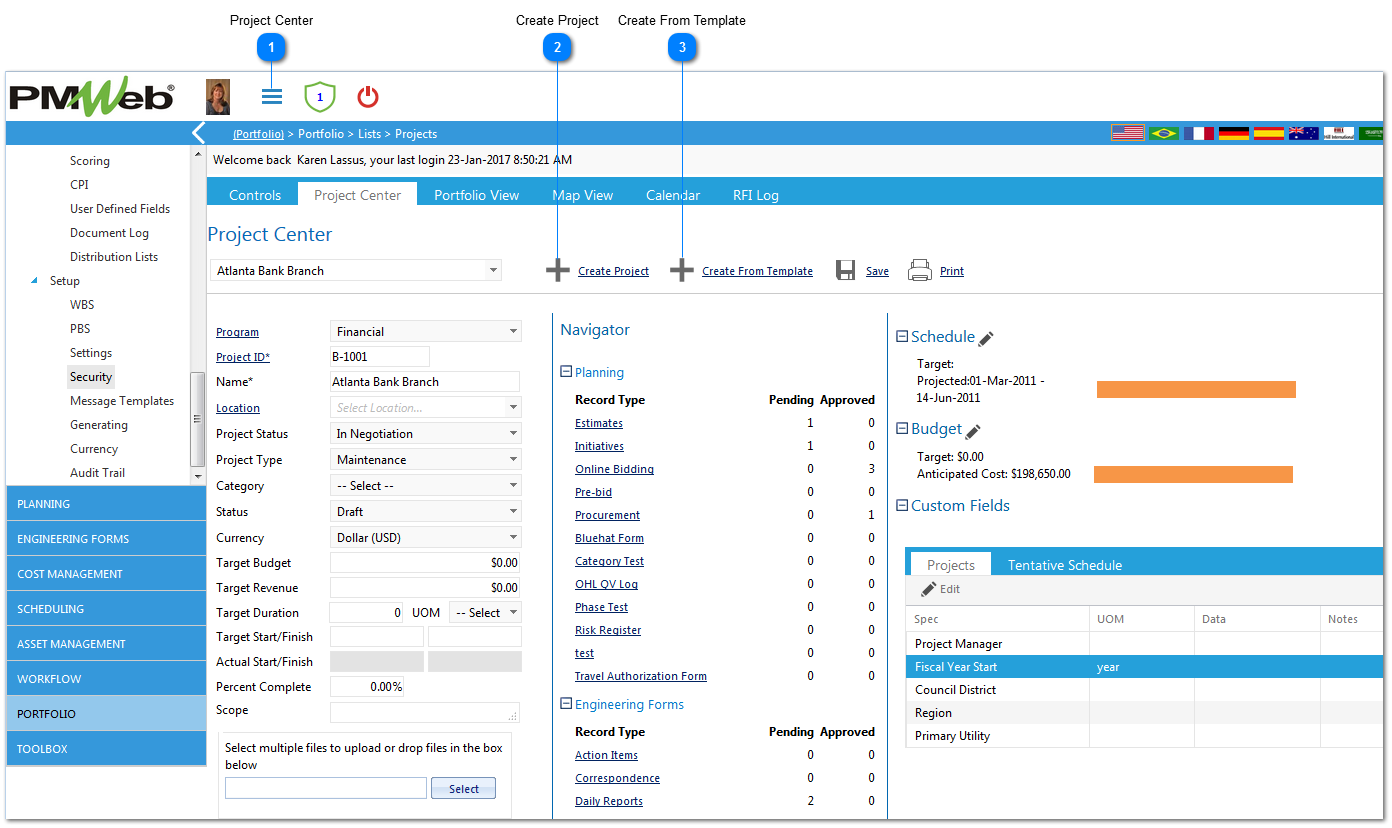The image size is (1392, 828).
Task: Open the Scheduling sidebar module
Action: 106,609
